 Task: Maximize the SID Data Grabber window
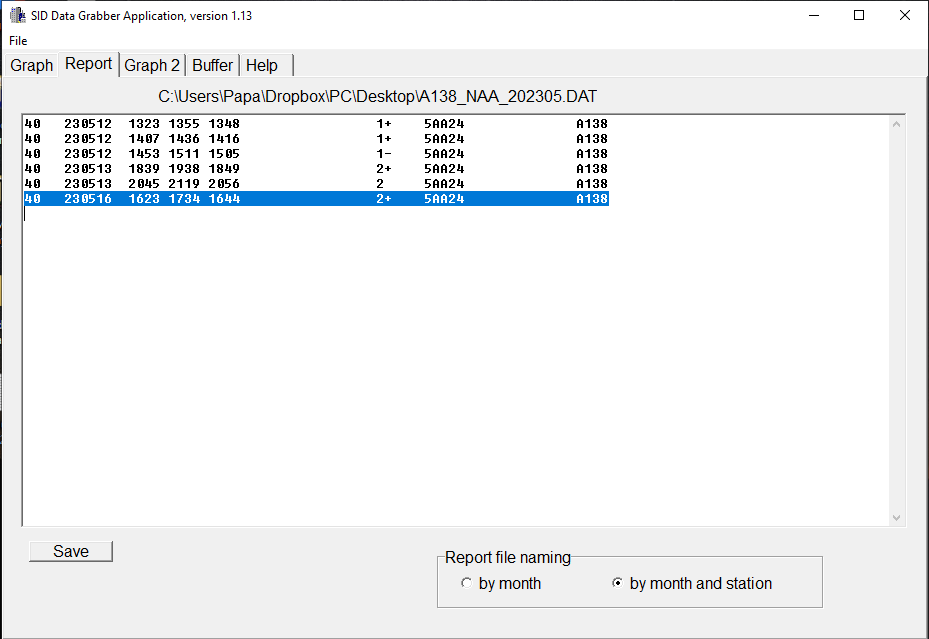click(x=859, y=15)
